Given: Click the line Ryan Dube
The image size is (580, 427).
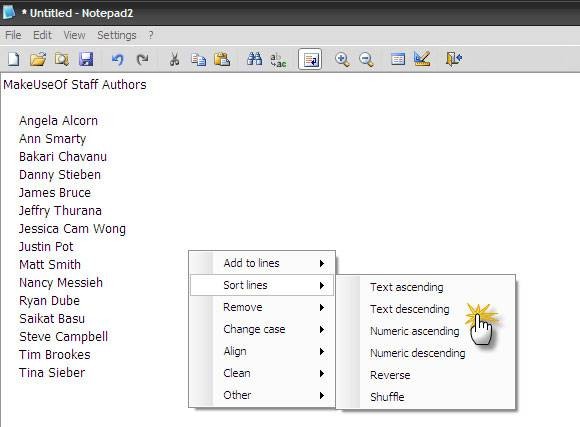Looking at the screenshot, I should pyautogui.click(x=49, y=300).
